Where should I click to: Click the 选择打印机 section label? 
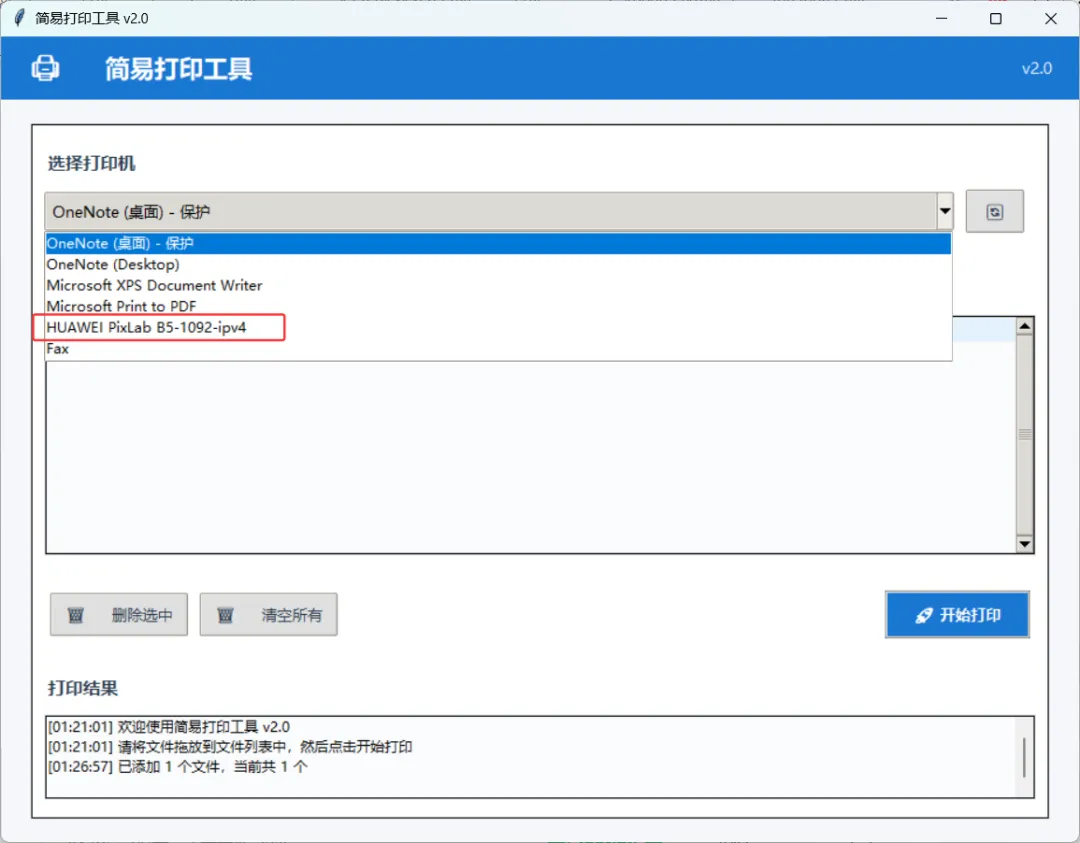point(91,163)
